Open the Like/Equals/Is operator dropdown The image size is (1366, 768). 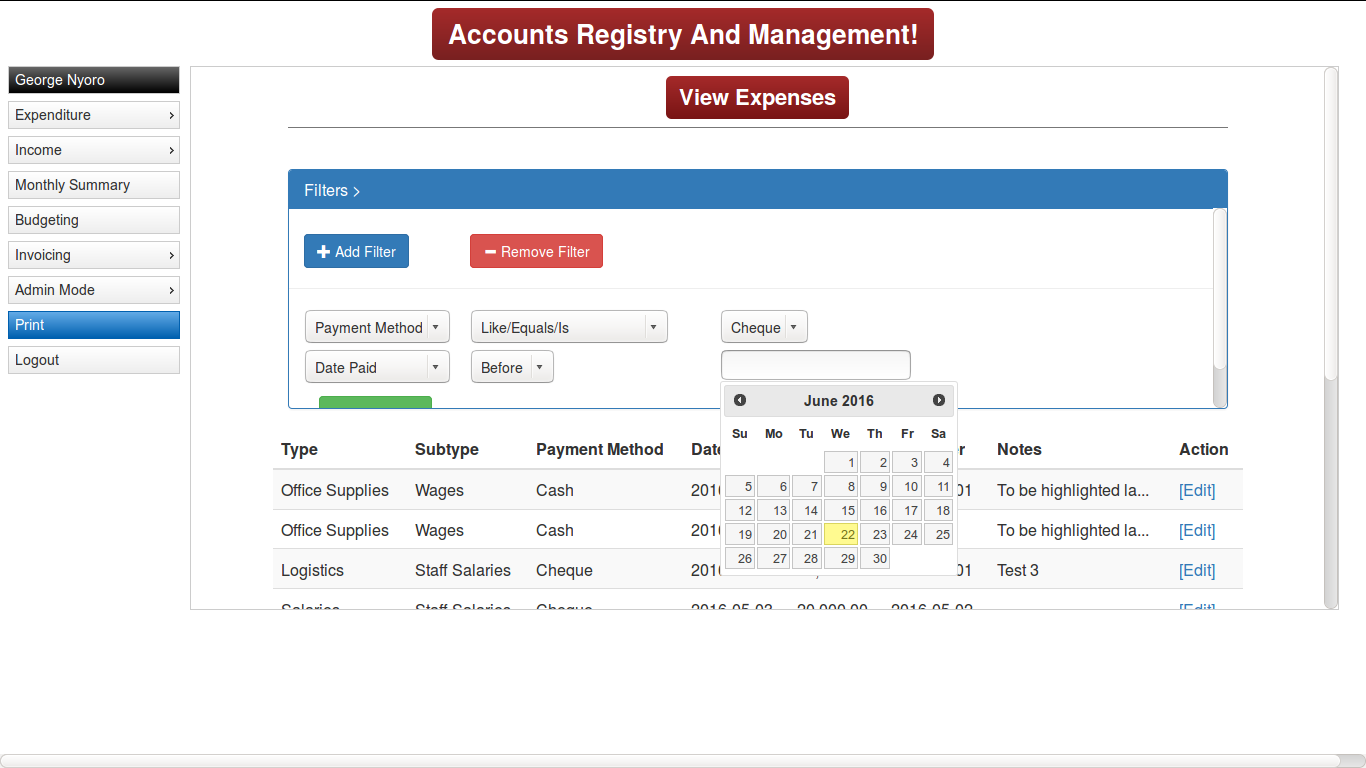click(568, 328)
